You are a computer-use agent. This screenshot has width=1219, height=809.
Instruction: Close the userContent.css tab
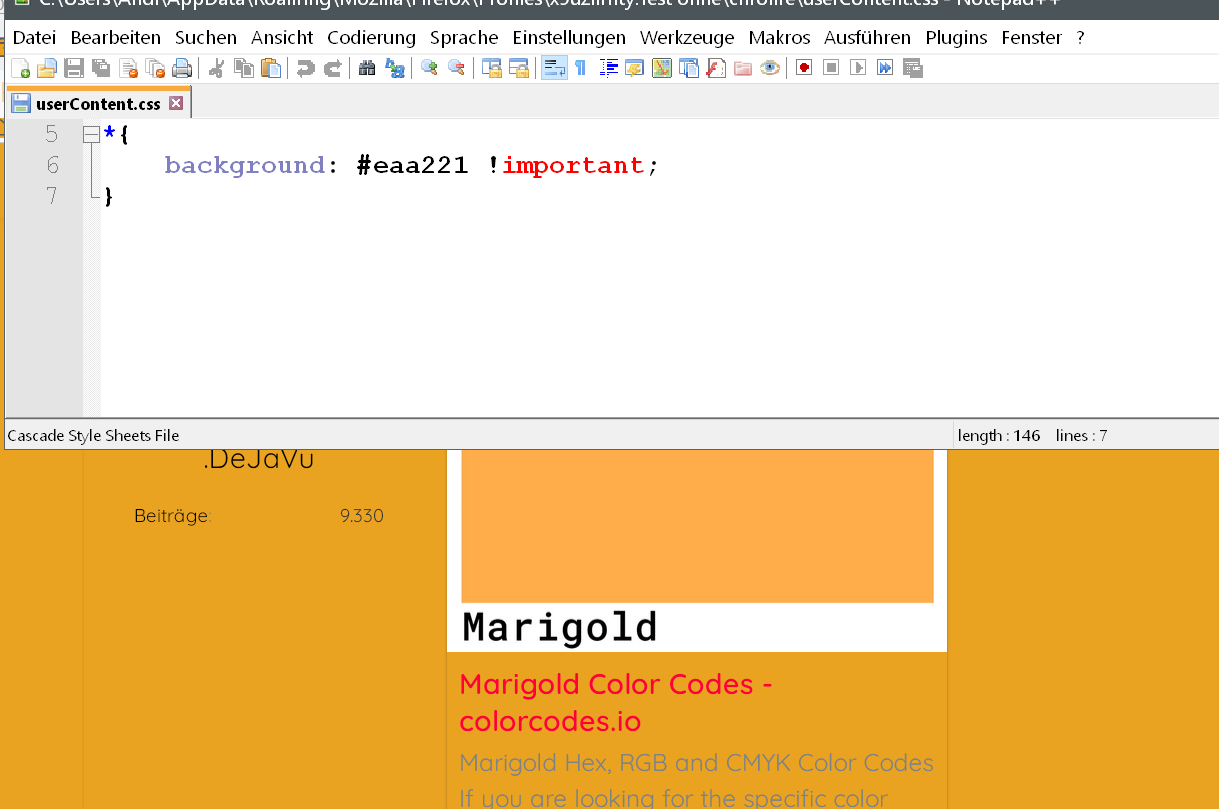(x=176, y=104)
